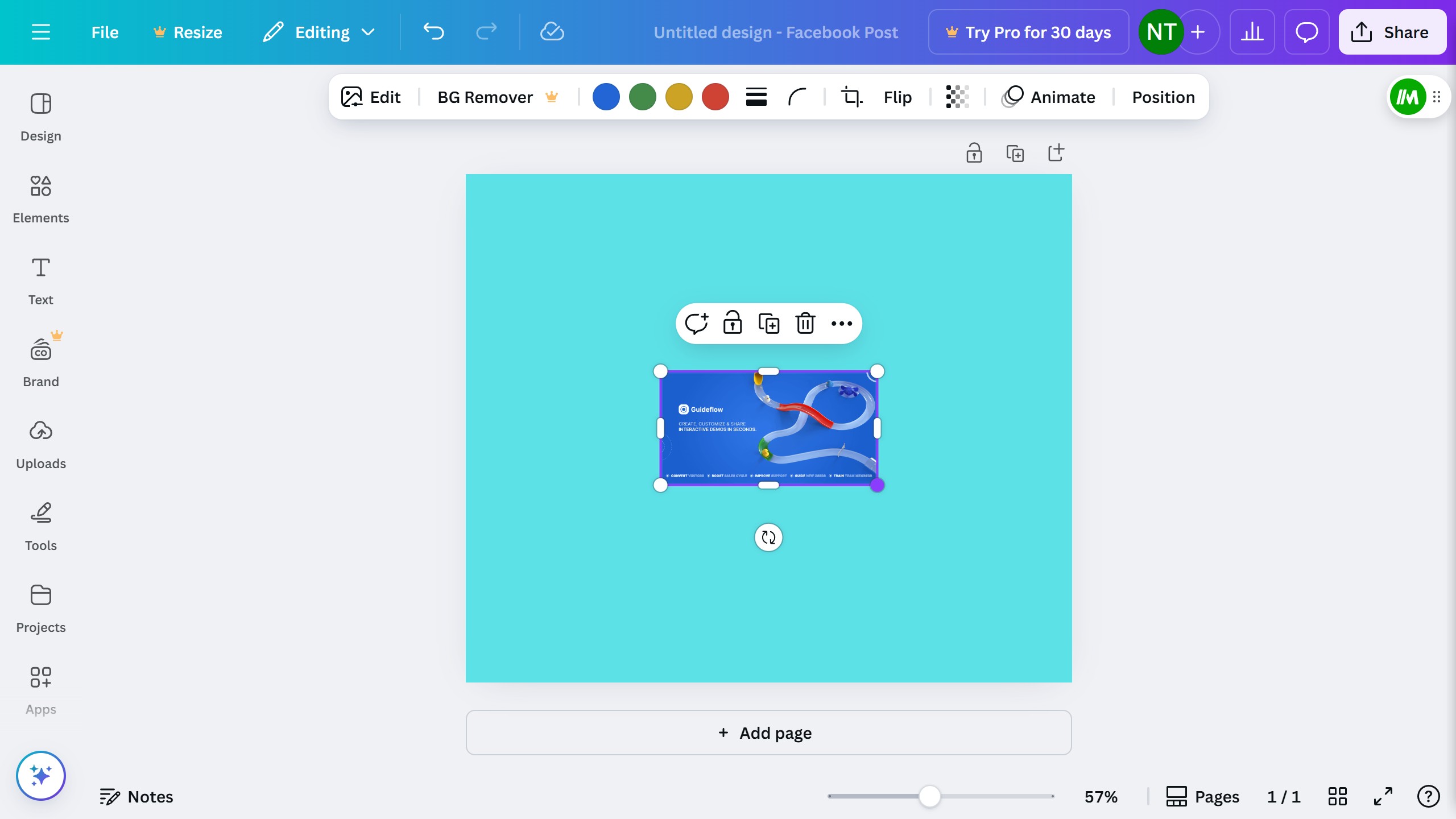Toggle lock on the selected image

[733, 323]
